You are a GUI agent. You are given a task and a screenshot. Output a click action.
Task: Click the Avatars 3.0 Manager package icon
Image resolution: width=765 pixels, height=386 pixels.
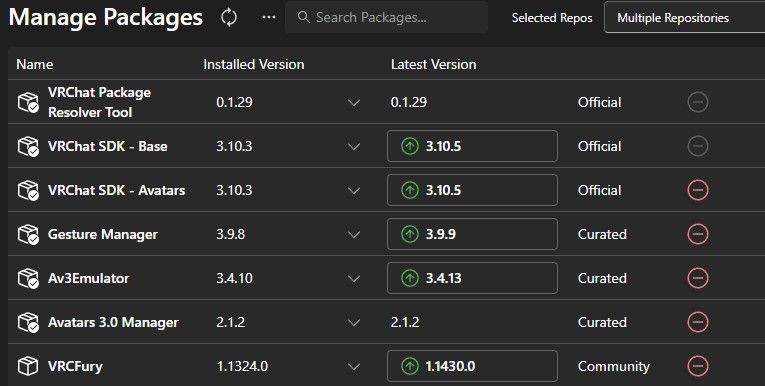[28, 322]
